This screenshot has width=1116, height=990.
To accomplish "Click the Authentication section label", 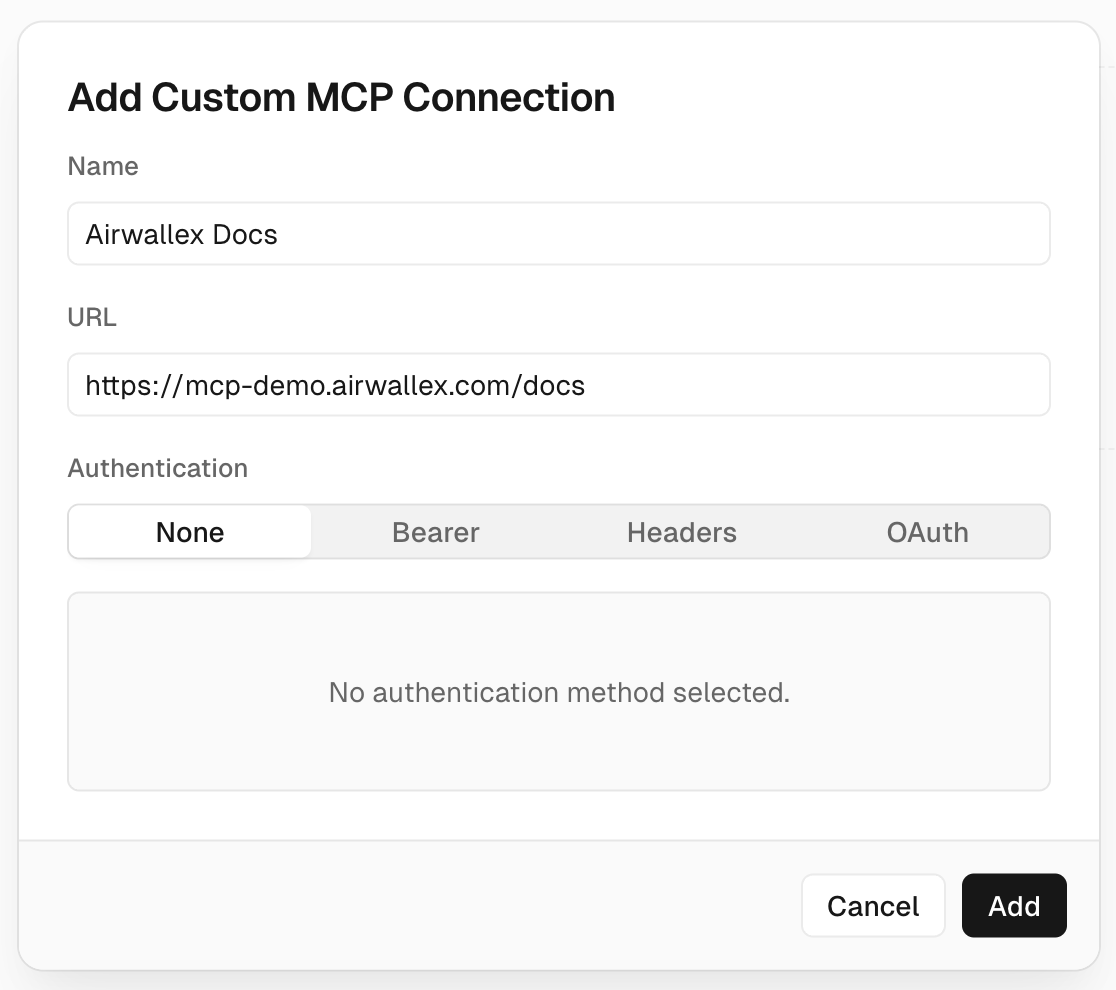I will click(x=158, y=467).
